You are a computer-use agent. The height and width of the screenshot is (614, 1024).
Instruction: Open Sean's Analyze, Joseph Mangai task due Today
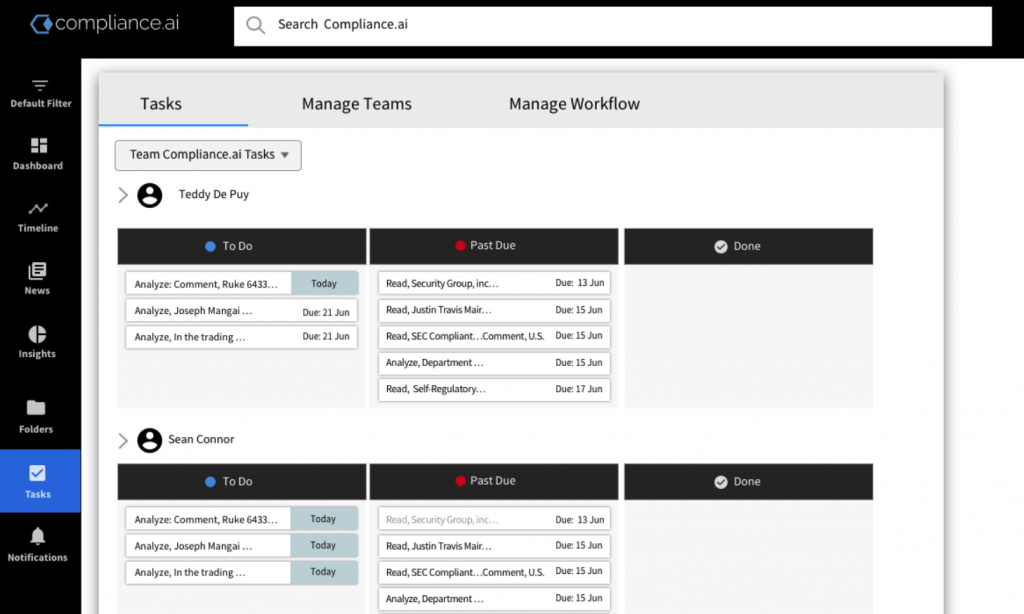click(x=242, y=545)
